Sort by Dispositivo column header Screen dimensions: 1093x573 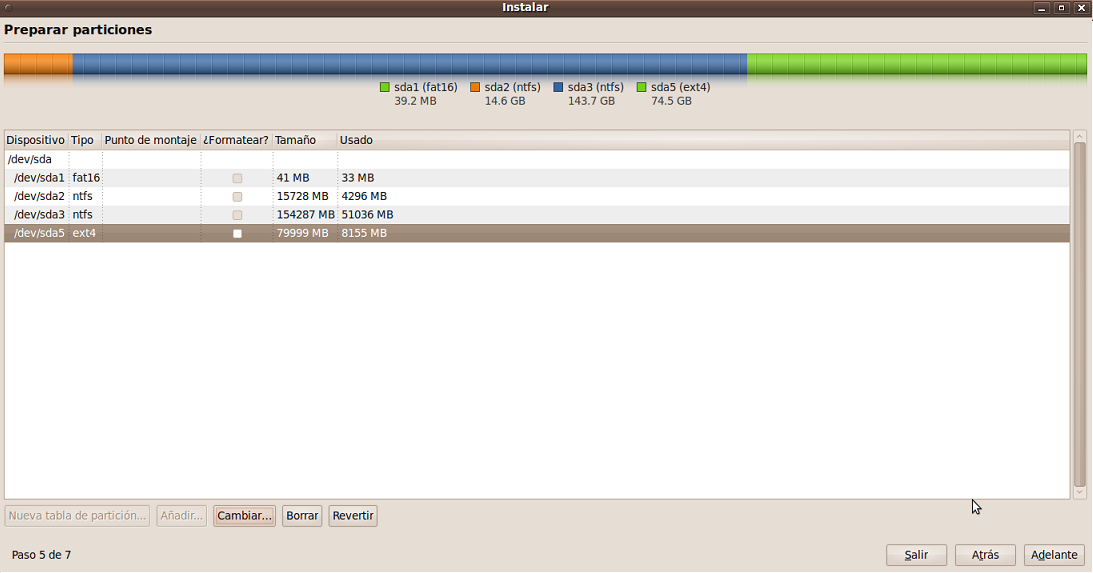pos(36,140)
